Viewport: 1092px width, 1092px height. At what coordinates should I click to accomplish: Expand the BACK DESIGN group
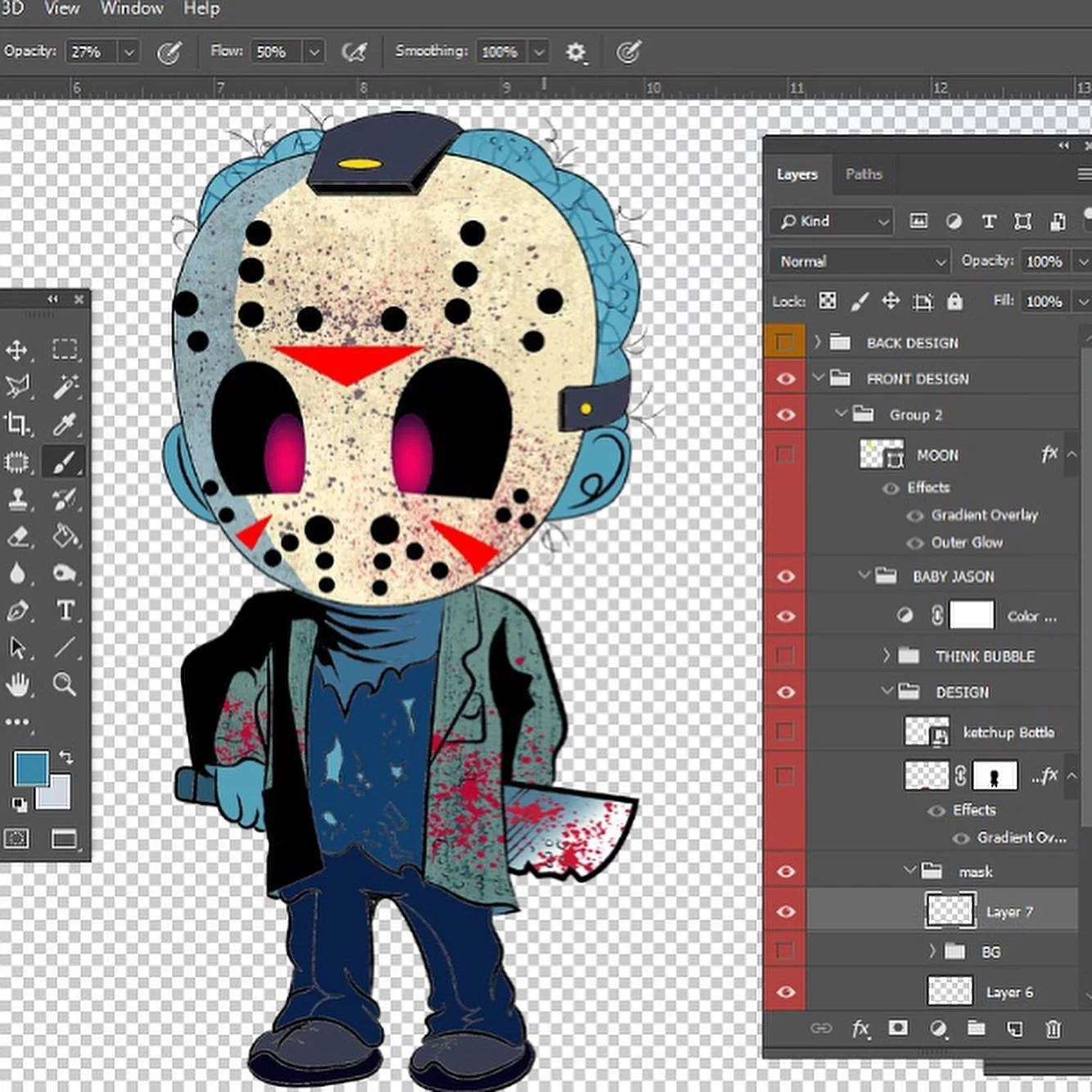point(817,342)
